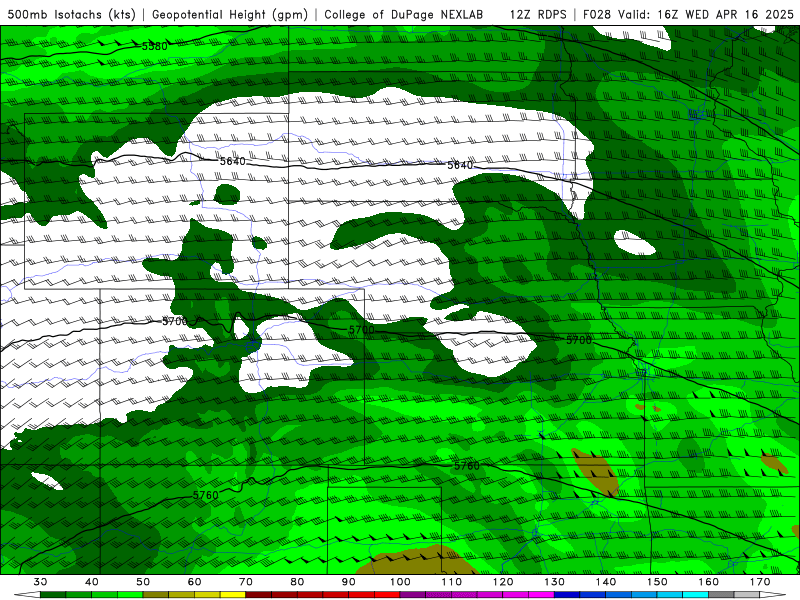Viewport: 800px width, 600px height.
Task: Click the "F028 Valid: 16Z WED APR 16 2025" text
Action: click(688, 14)
